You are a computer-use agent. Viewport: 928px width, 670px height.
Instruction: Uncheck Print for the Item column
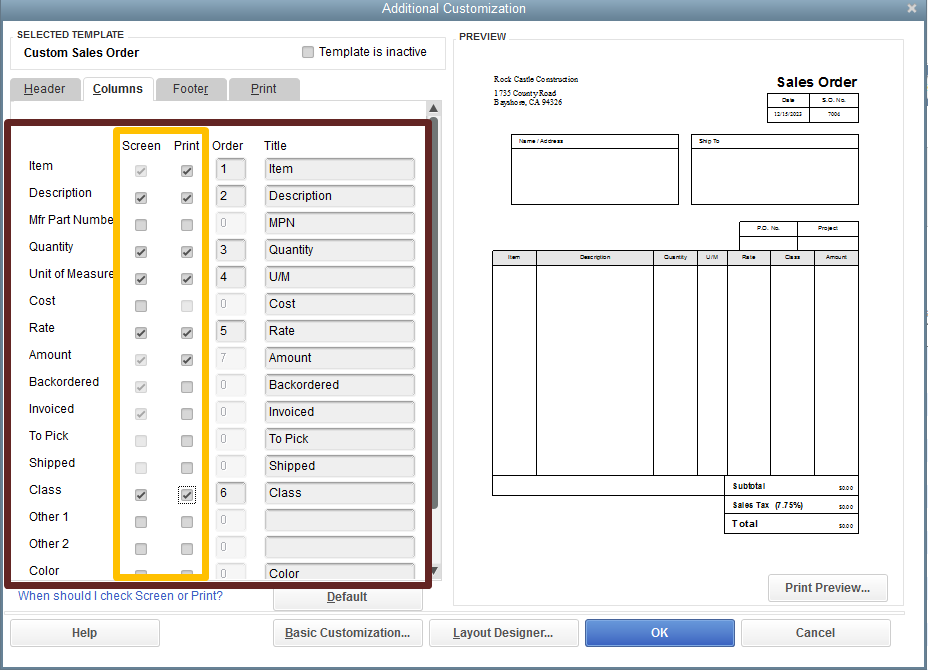[187, 171]
